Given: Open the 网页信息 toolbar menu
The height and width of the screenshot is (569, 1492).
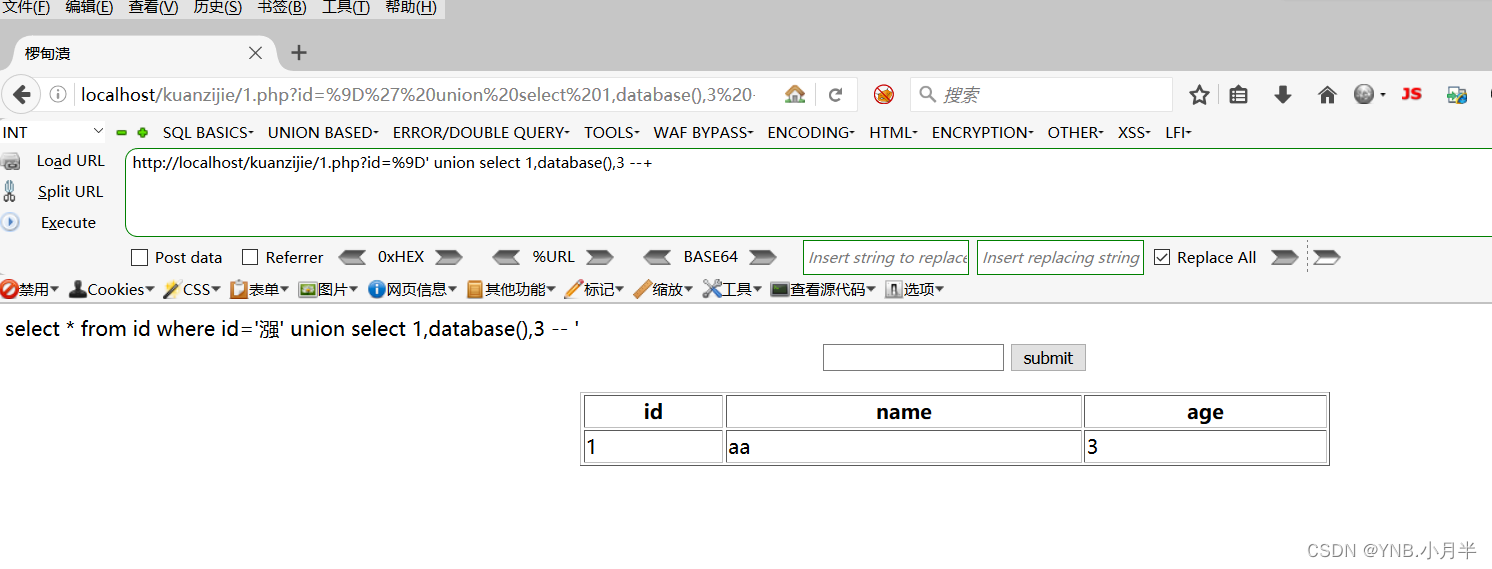Looking at the screenshot, I should [412, 290].
